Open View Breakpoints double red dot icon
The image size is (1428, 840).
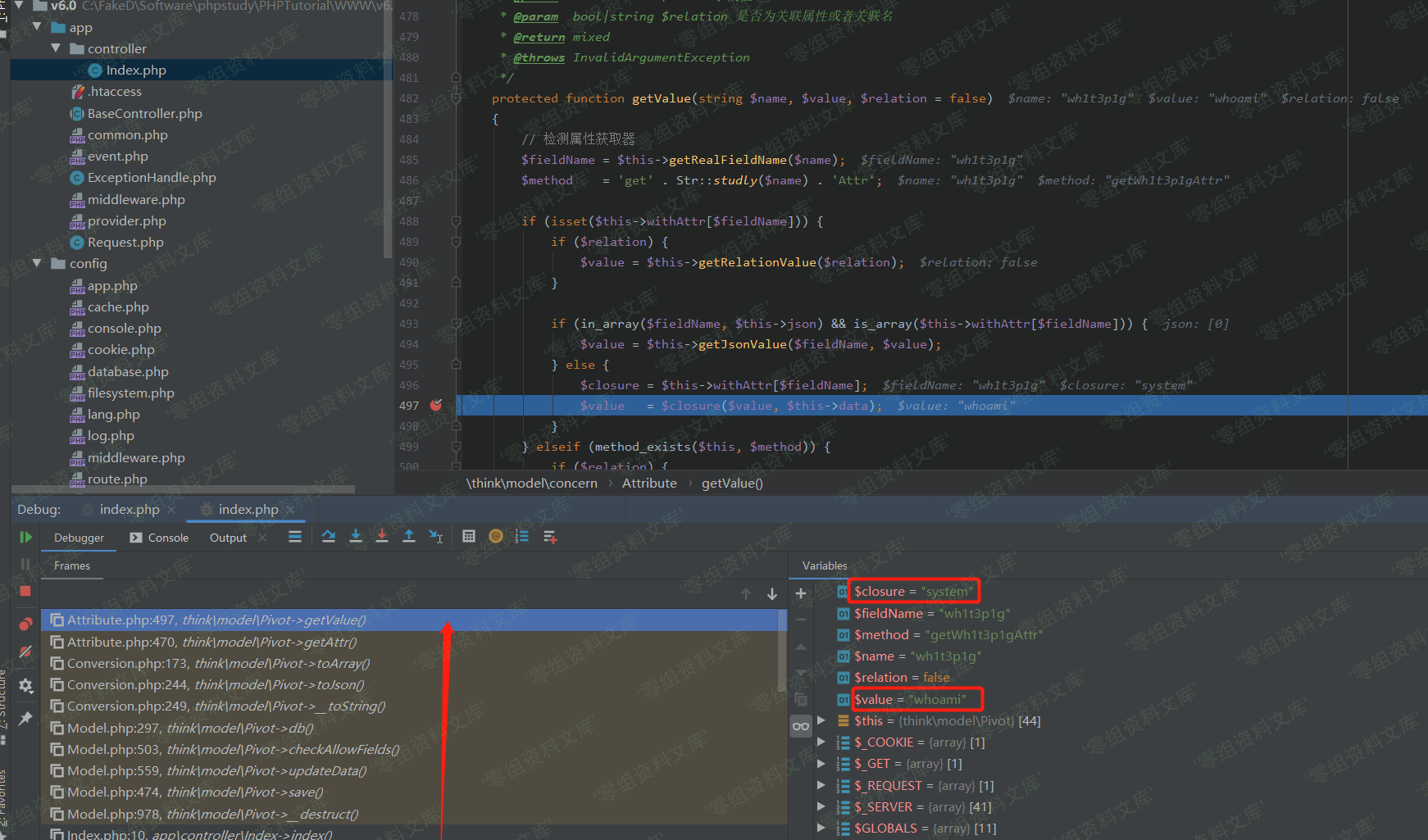(25, 624)
